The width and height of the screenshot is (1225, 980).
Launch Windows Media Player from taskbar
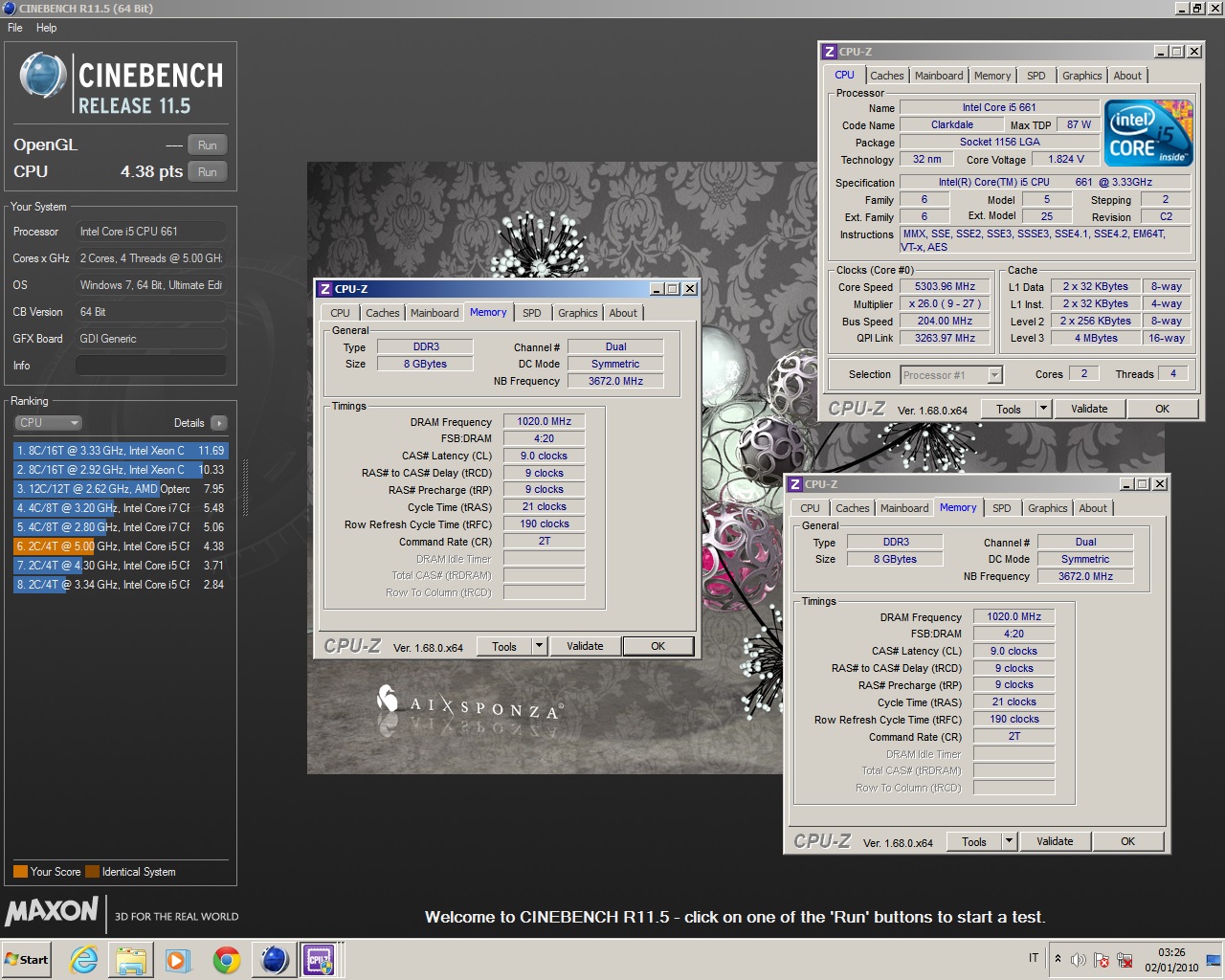coord(178,960)
